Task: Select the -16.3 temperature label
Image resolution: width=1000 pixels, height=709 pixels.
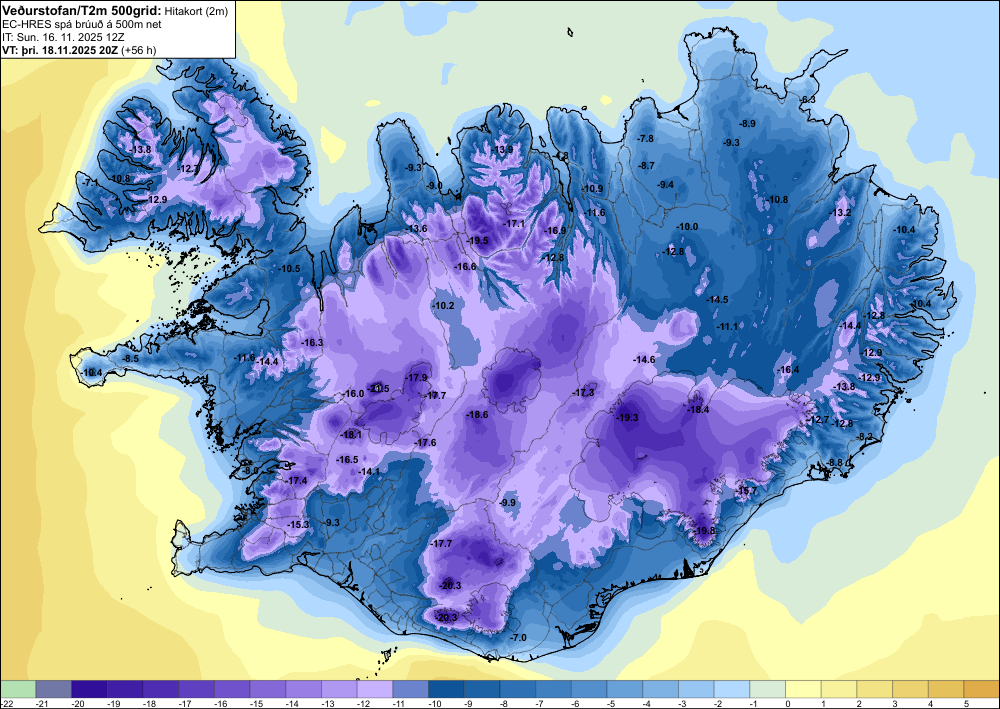Action: pyautogui.click(x=312, y=342)
